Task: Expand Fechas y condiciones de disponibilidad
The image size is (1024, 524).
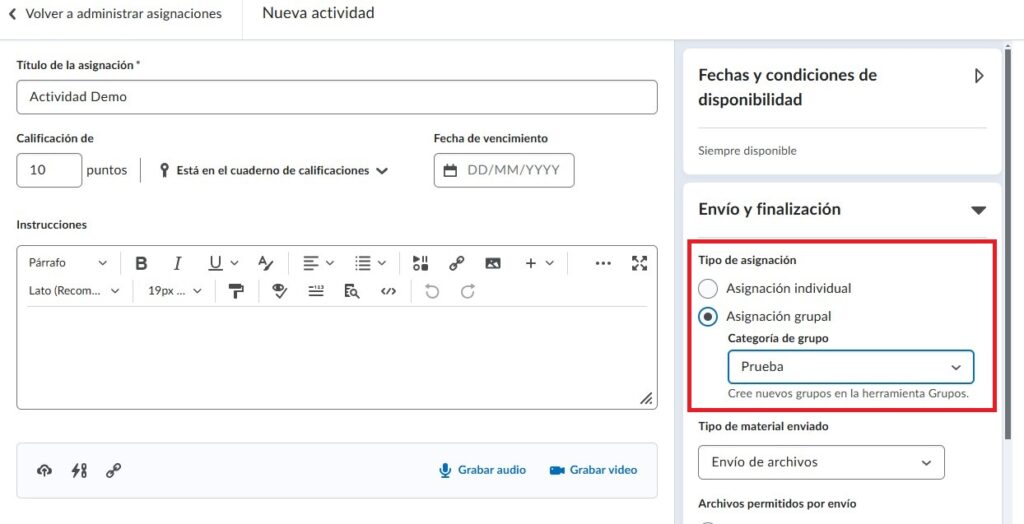Action: tap(978, 76)
